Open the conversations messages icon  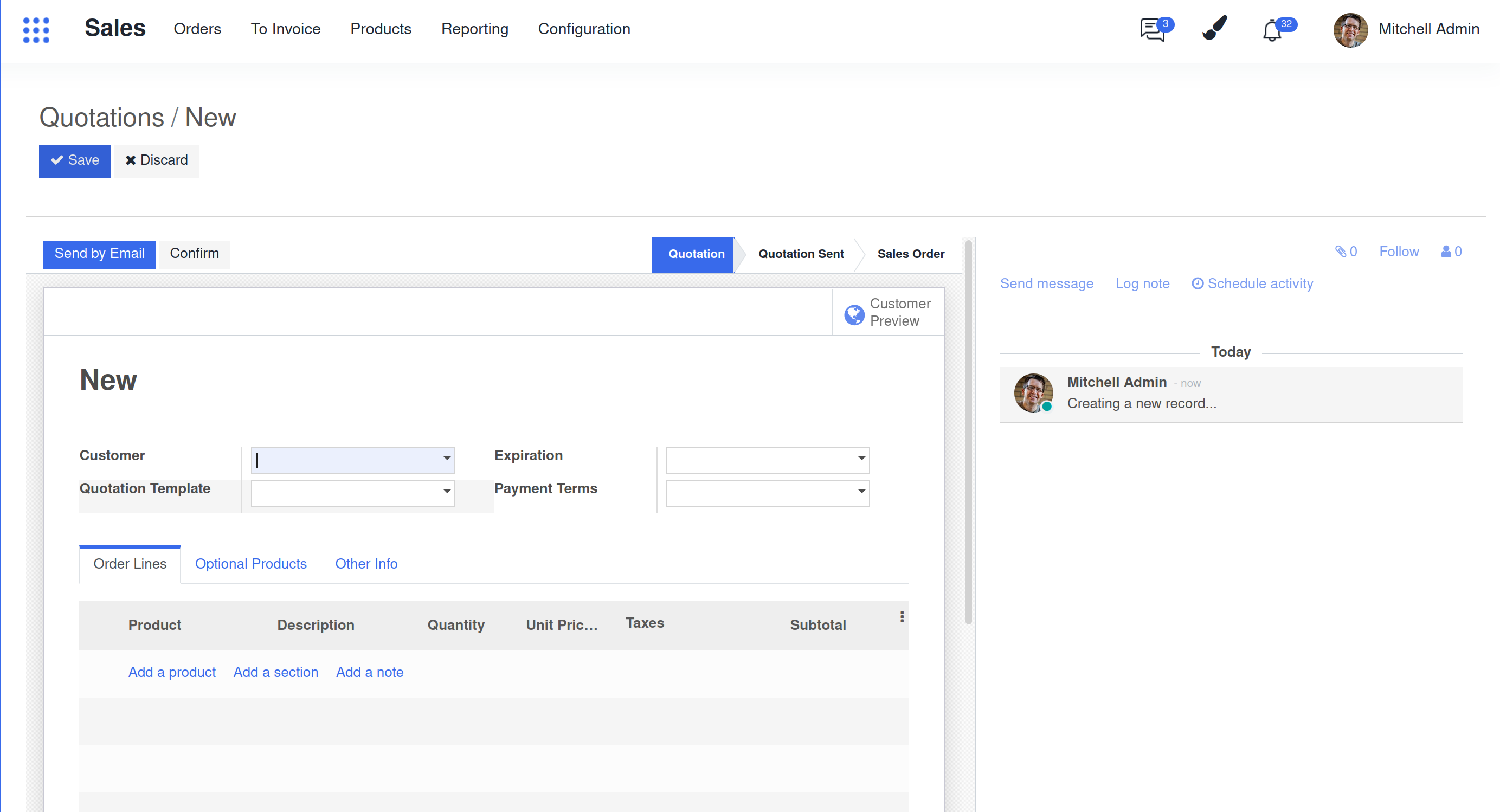coord(1153,30)
